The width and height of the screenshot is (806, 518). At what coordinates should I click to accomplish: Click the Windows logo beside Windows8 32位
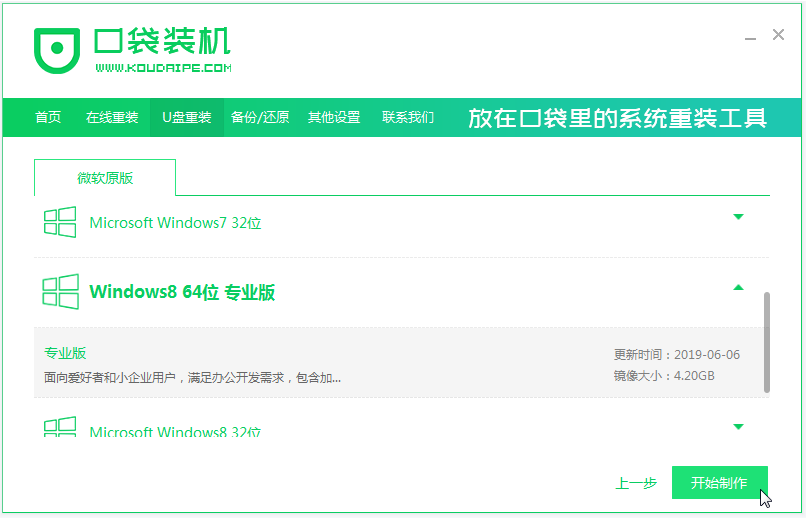tap(60, 427)
